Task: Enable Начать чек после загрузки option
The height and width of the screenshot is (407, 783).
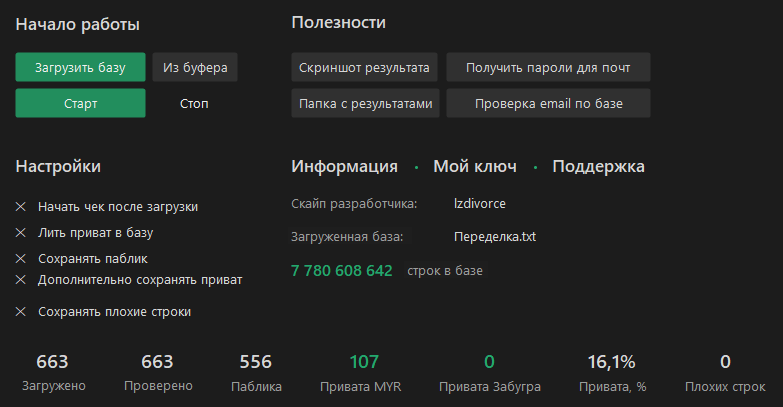Action: [x=107, y=207]
